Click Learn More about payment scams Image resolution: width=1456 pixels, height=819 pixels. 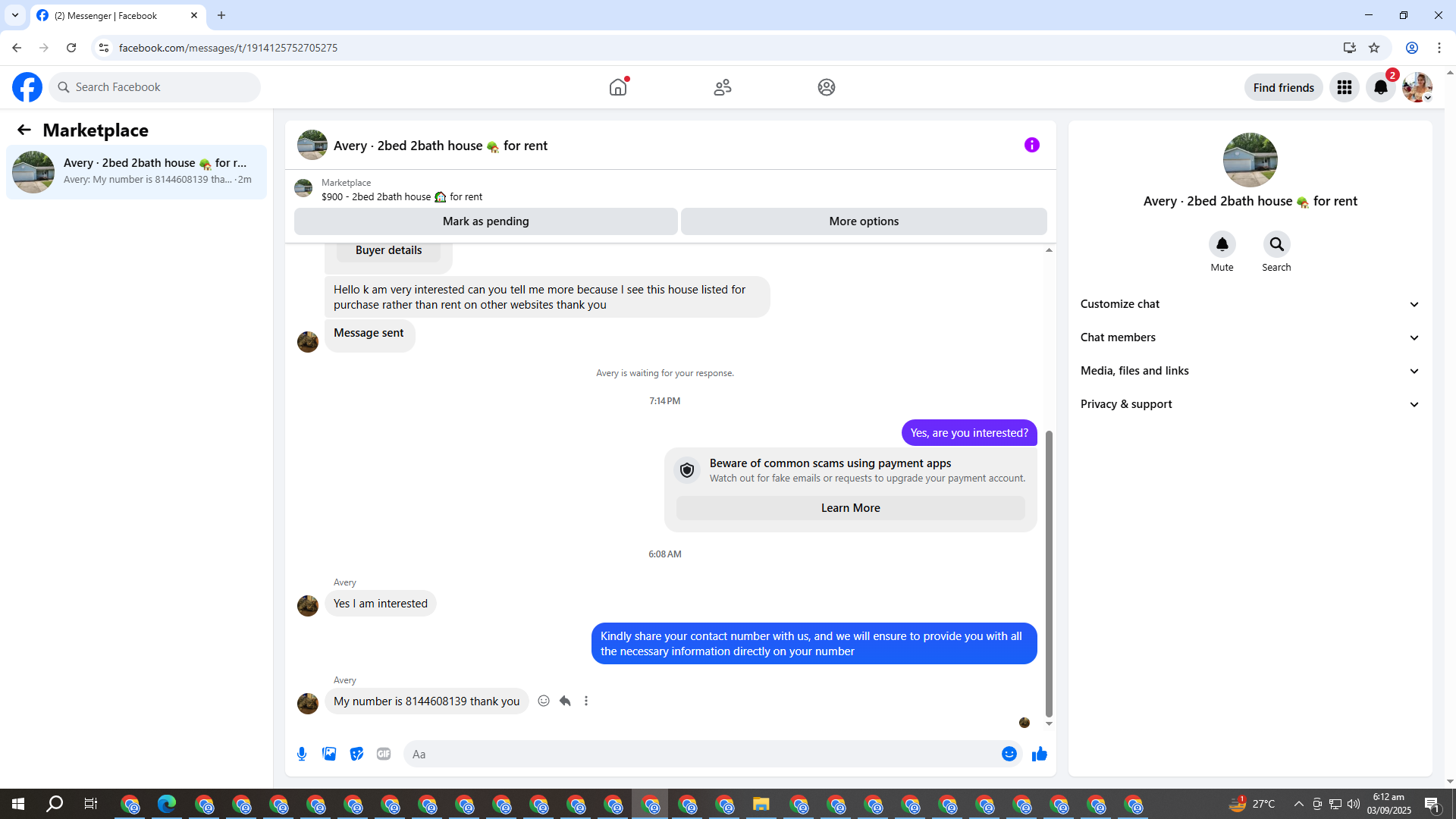click(x=851, y=508)
